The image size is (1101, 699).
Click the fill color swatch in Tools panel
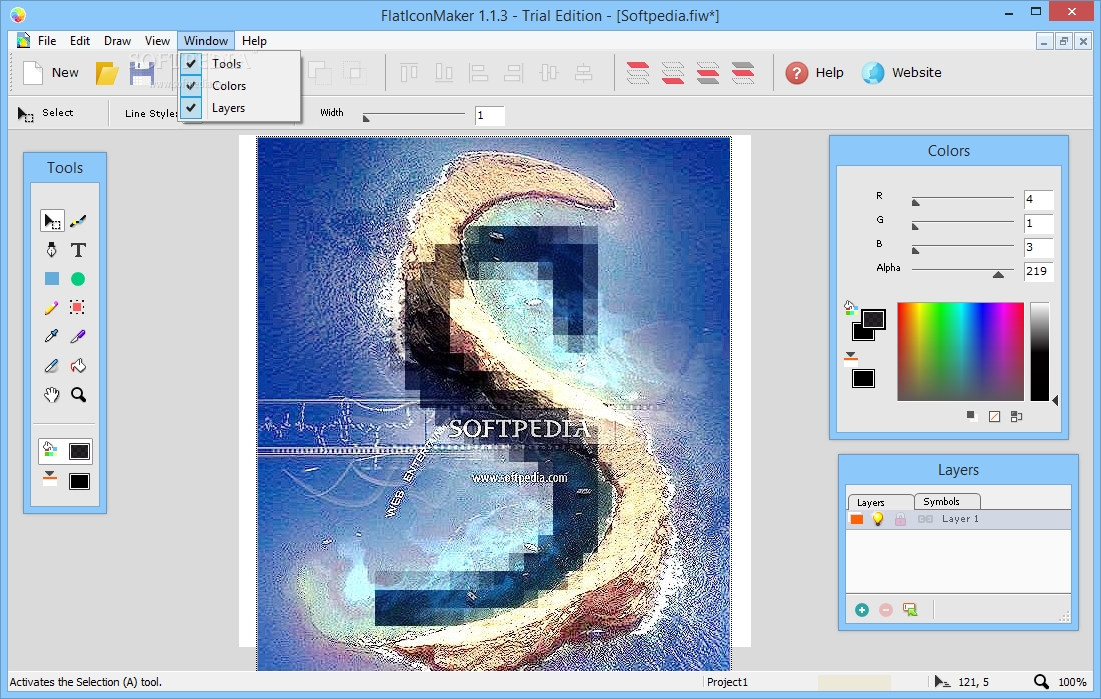click(79, 452)
